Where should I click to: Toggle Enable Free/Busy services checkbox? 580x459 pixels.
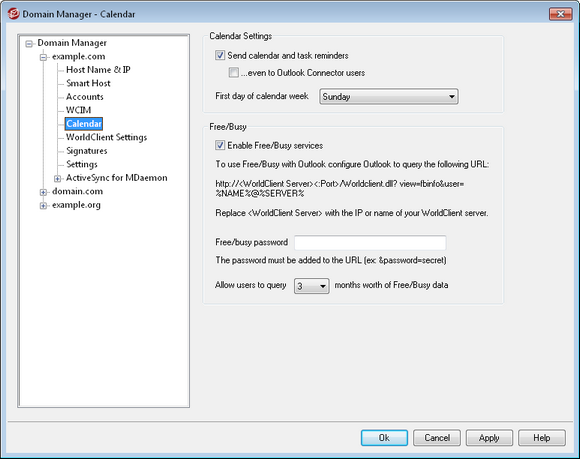coord(220,145)
